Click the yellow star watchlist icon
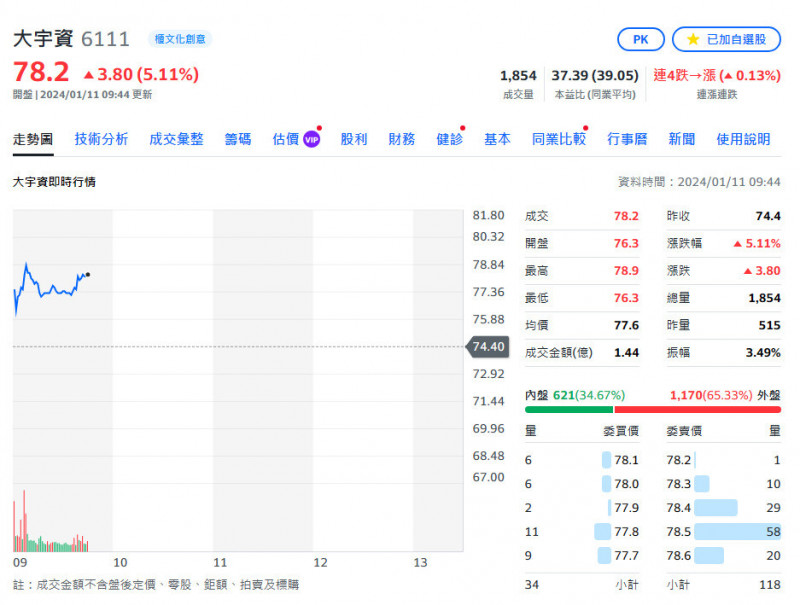Viewport: 800px width, 605px height. pyautogui.click(x=692, y=39)
